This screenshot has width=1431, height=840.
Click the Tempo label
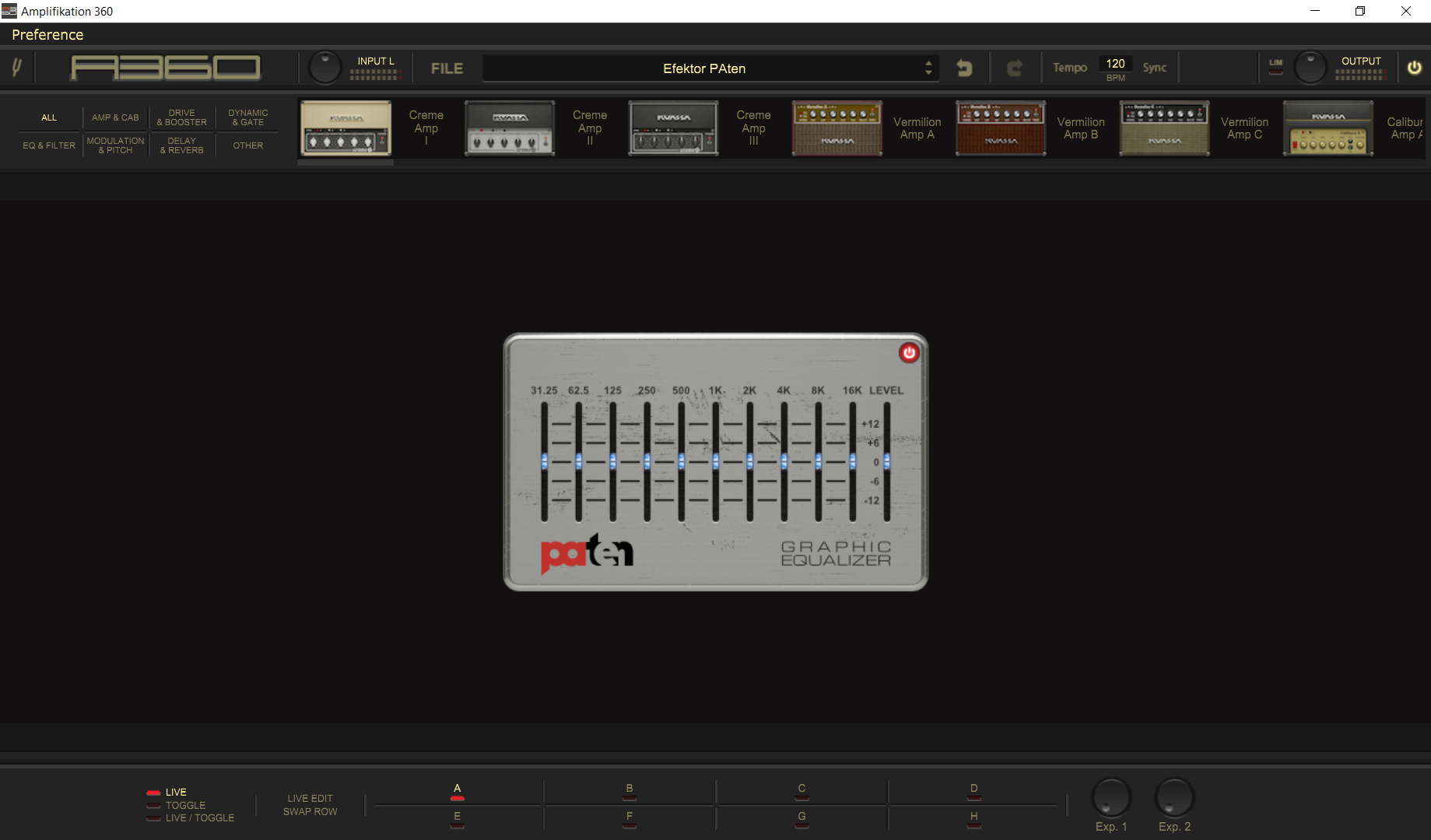(x=1070, y=68)
